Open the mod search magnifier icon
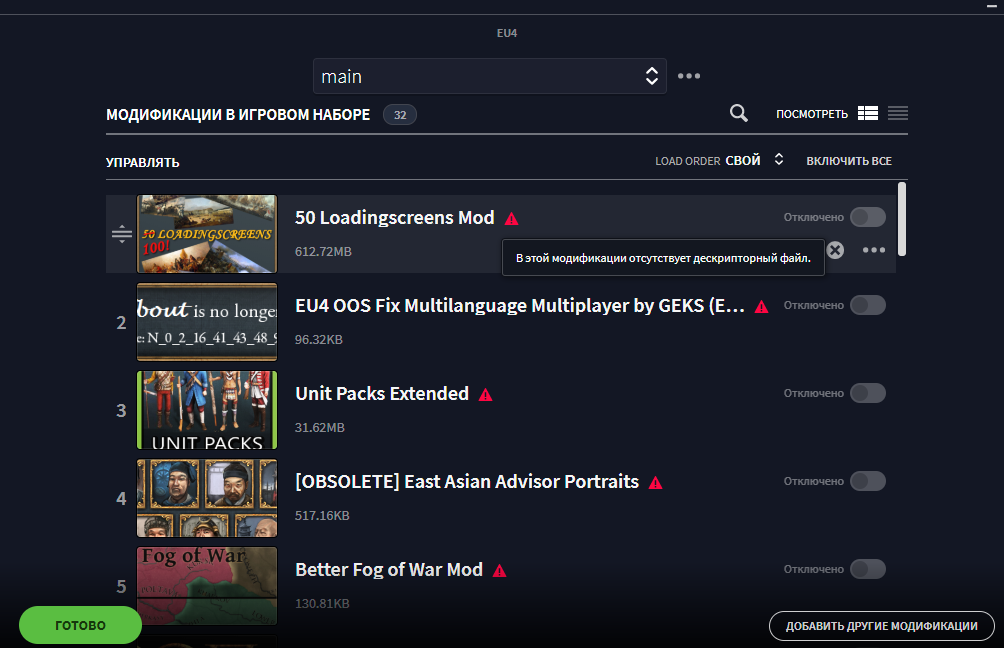The width and height of the screenshot is (1004, 648). pos(739,114)
